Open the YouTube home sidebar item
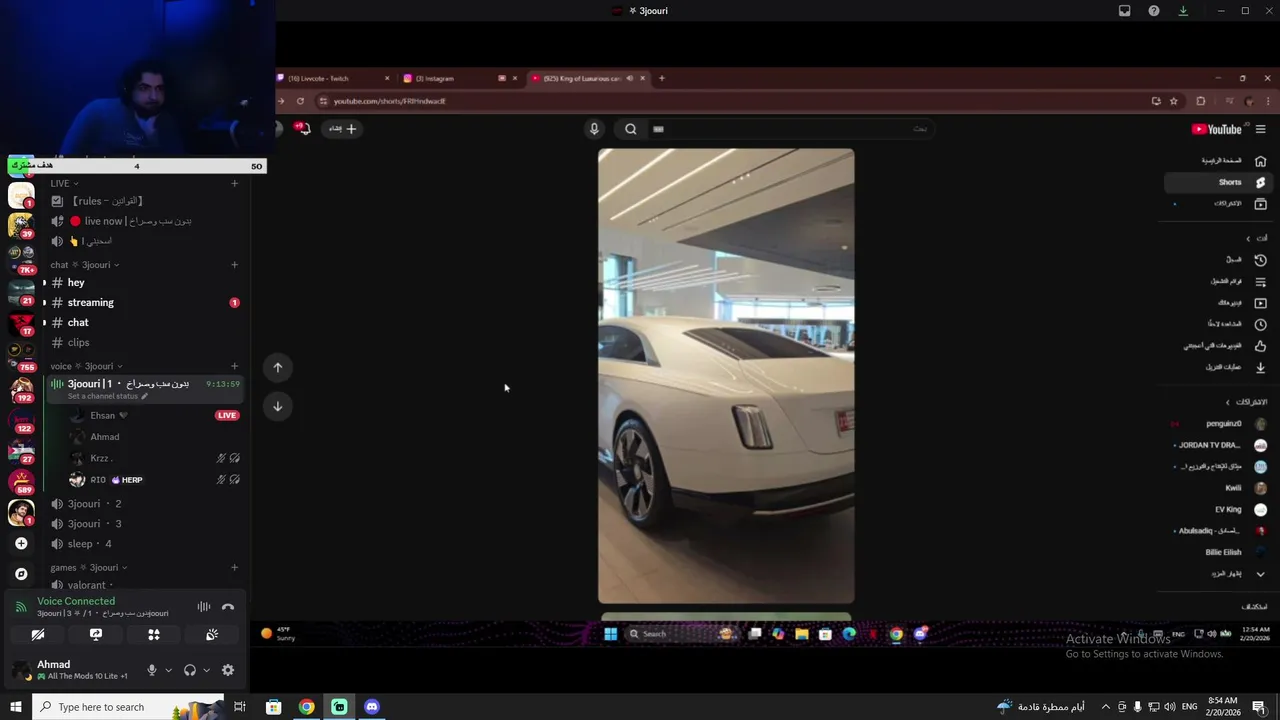 (1221, 160)
